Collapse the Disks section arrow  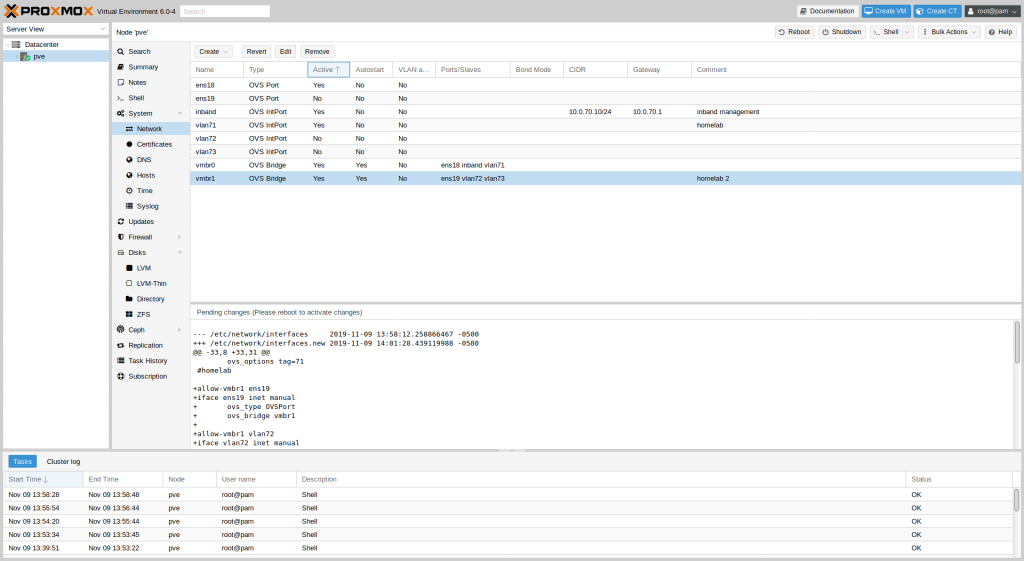point(180,253)
